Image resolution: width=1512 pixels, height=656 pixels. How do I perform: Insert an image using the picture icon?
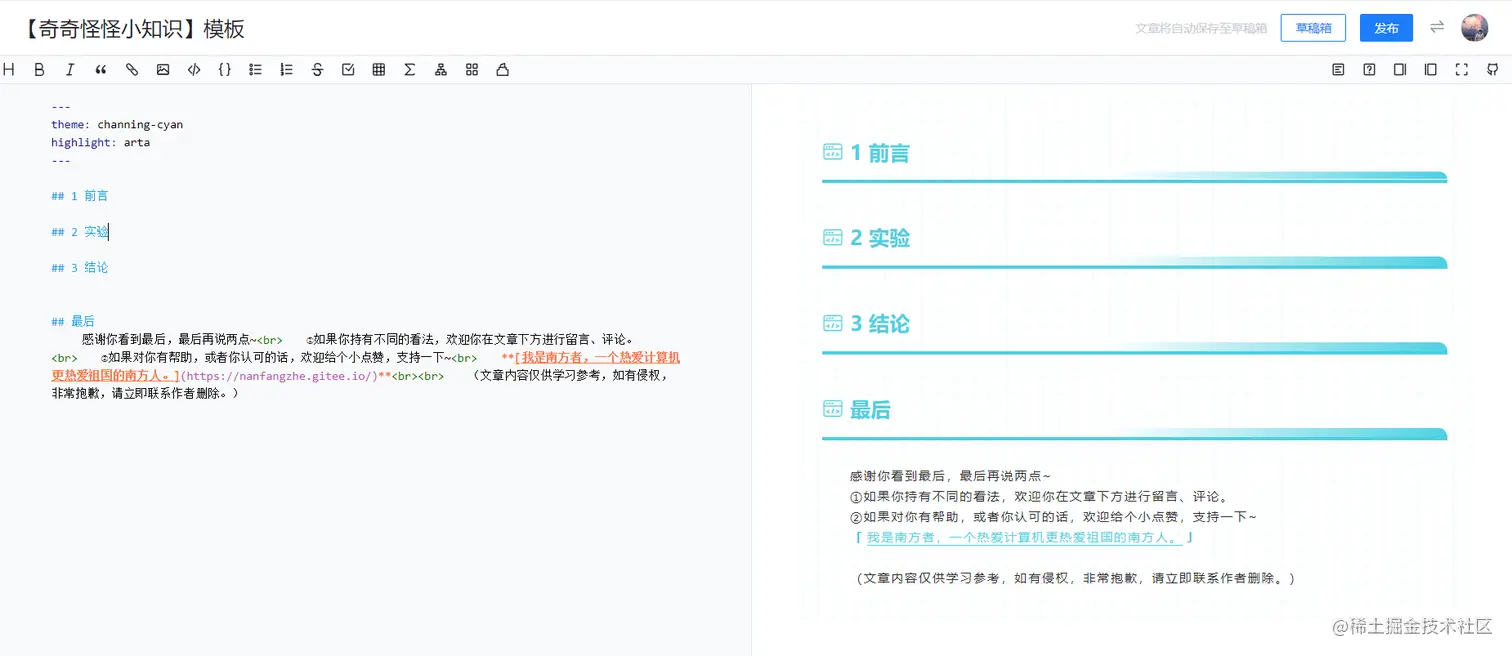pos(163,70)
